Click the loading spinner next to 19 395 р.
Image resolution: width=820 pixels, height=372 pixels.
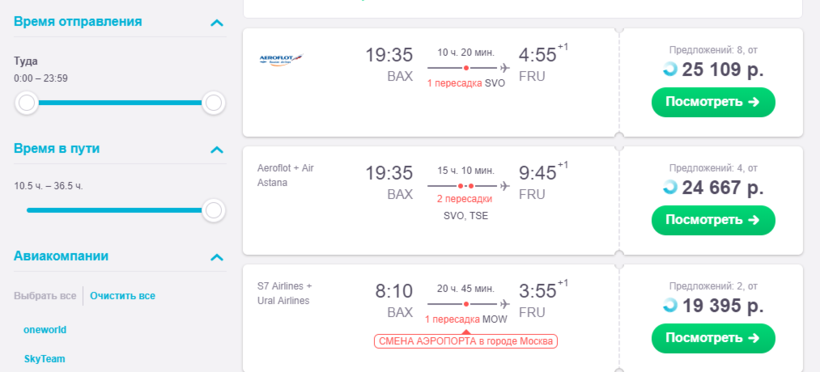(x=670, y=305)
